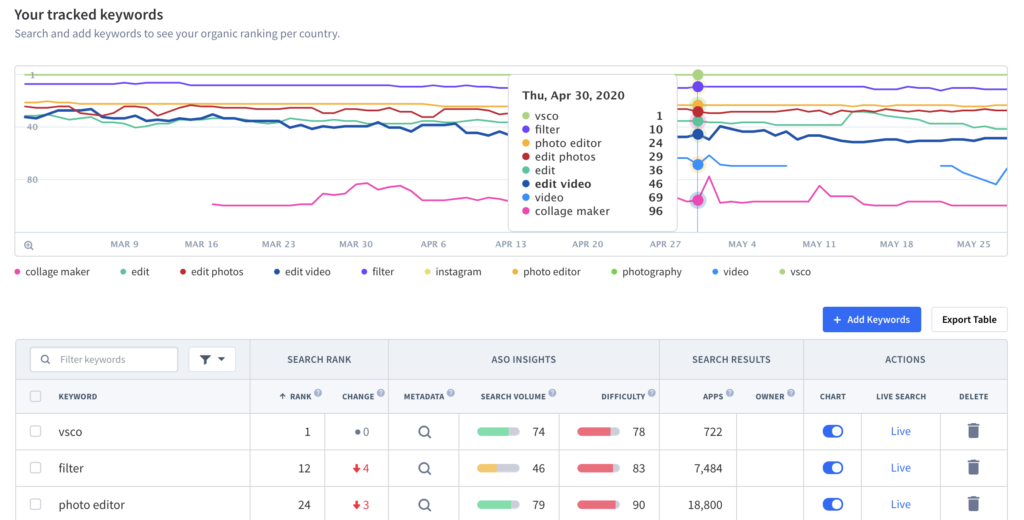Open metadata search icon for filter row
The width and height of the screenshot is (1024, 520).
pyautogui.click(x=424, y=468)
